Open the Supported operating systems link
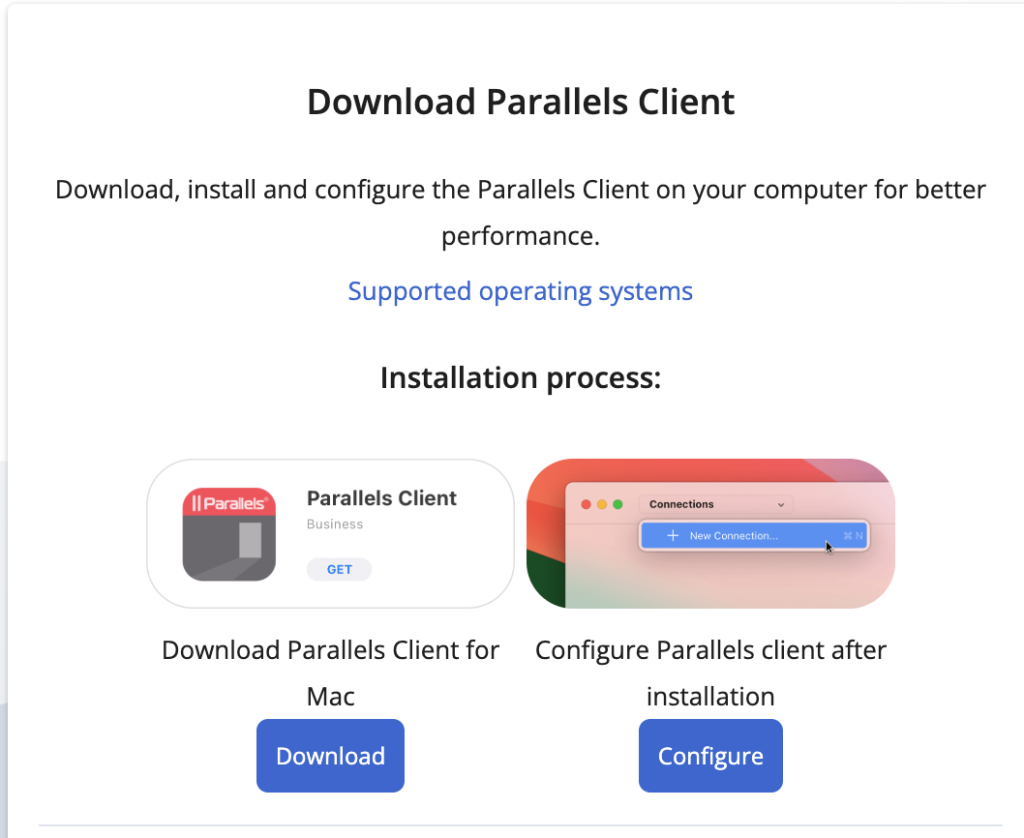The height and width of the screenshot is (838, 1024). click(x=520, y=291)
